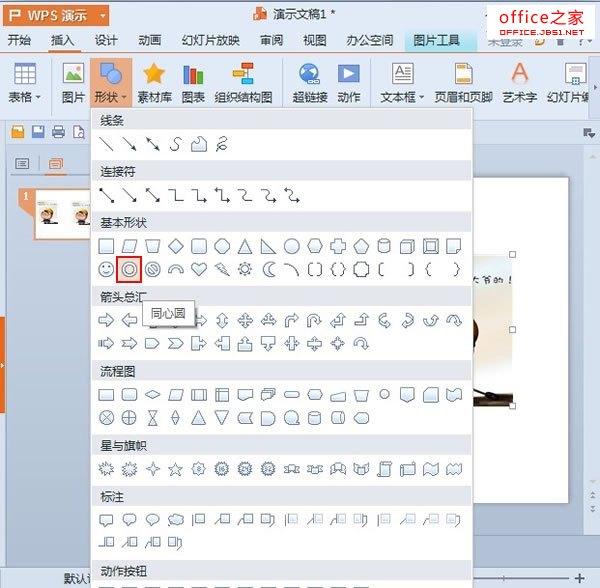This screenshot has width=600, height=588.
Task: Click the 动作 action button
Action: click(349, 83)
